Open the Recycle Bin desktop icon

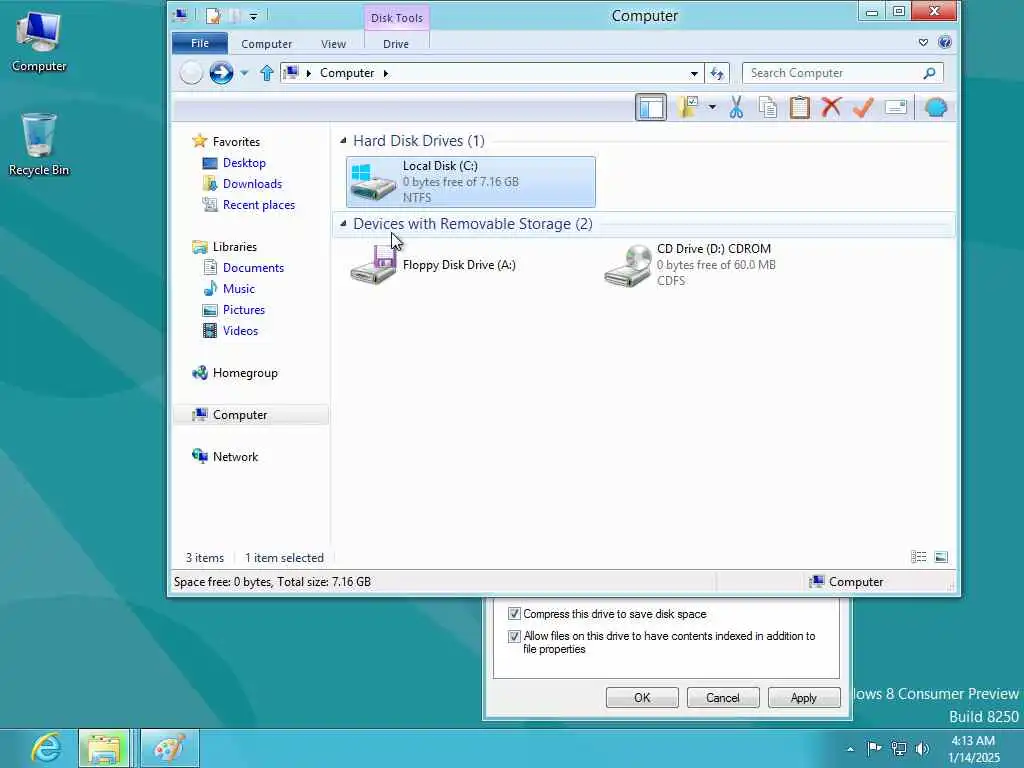point(39,144)
